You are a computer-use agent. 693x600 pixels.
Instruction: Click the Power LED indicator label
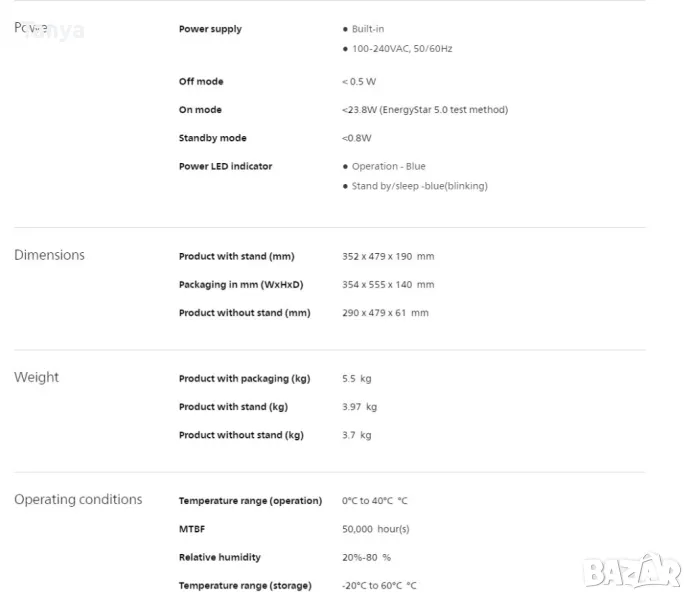(x=225, y=166)
